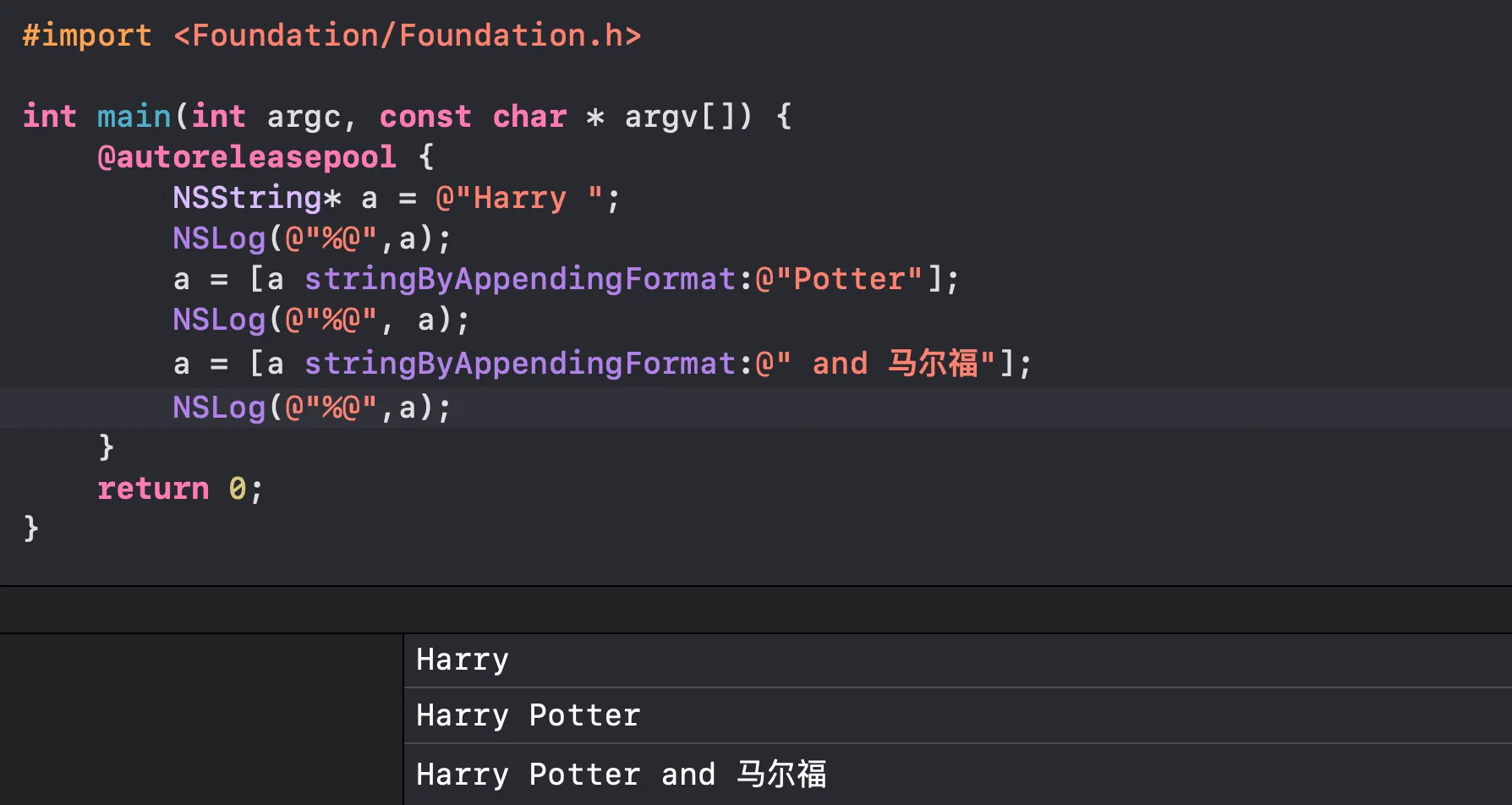Click the Foundation/Foundation.h header path
1512x805 pixels.
(408, 36)
